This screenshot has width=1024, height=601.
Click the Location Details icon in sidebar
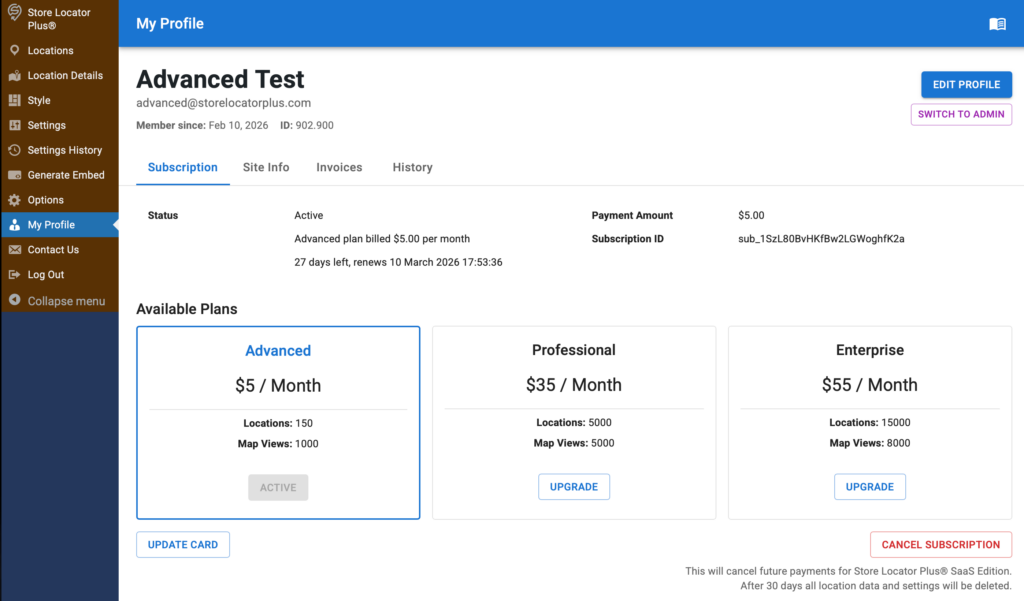[14, 75]
